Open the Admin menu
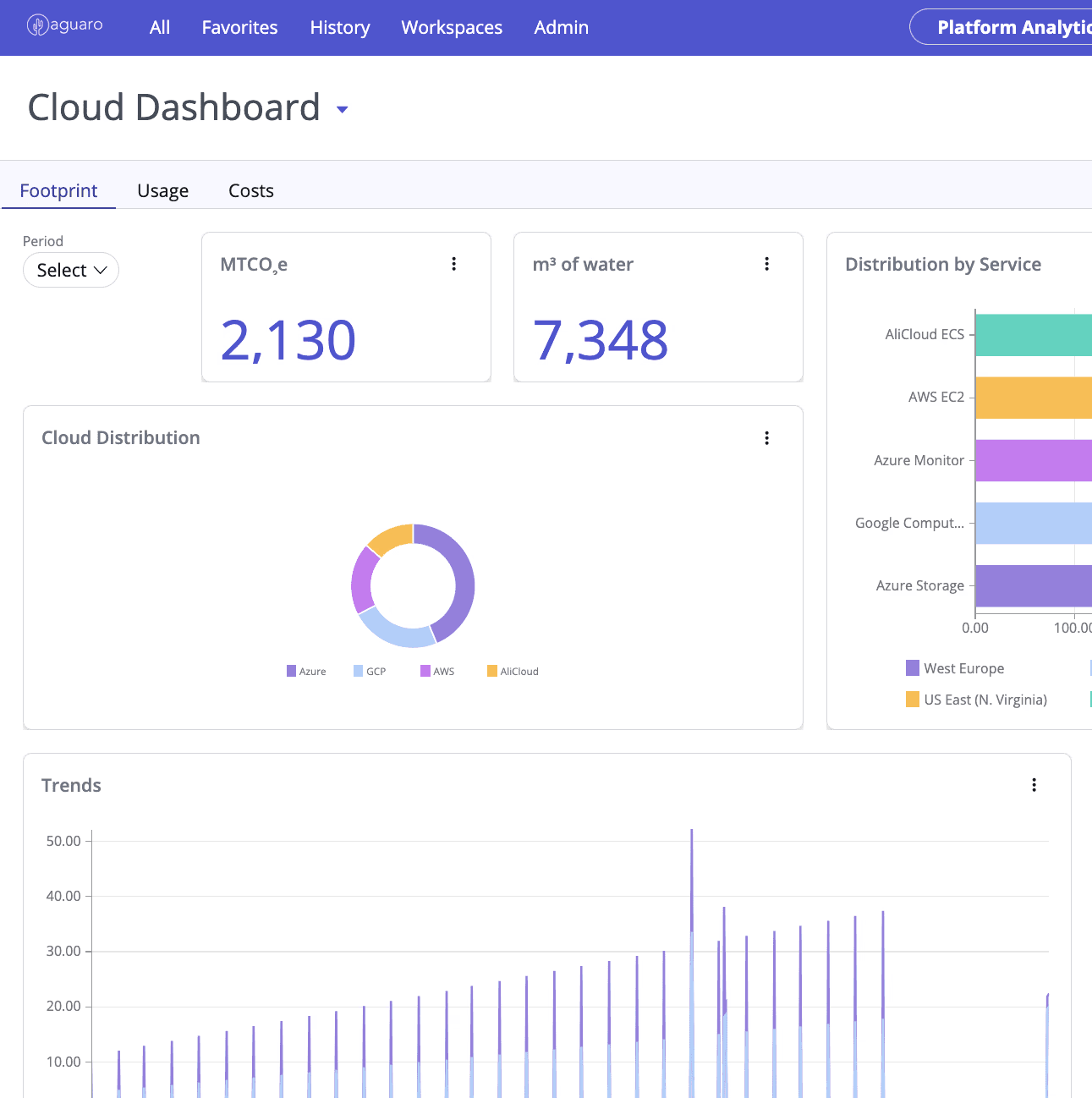The image size is (1092, 1098). pos(562,27)
